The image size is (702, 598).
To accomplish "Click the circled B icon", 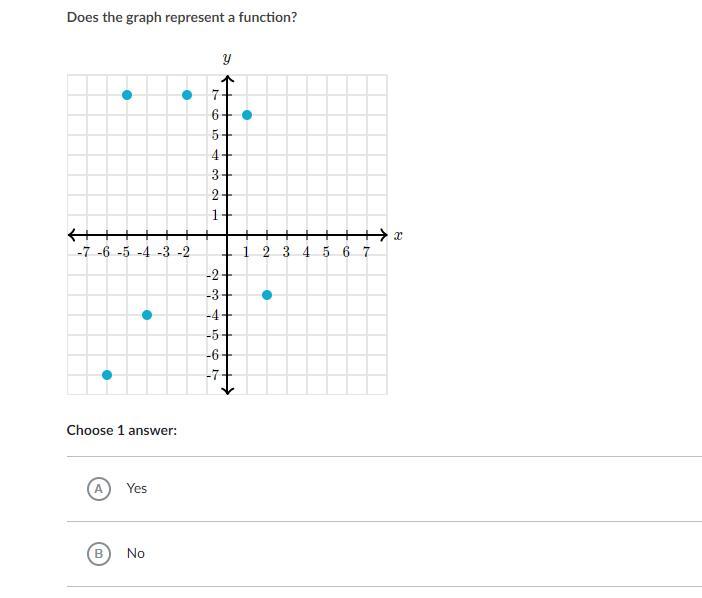I will (x=98, y=553).
